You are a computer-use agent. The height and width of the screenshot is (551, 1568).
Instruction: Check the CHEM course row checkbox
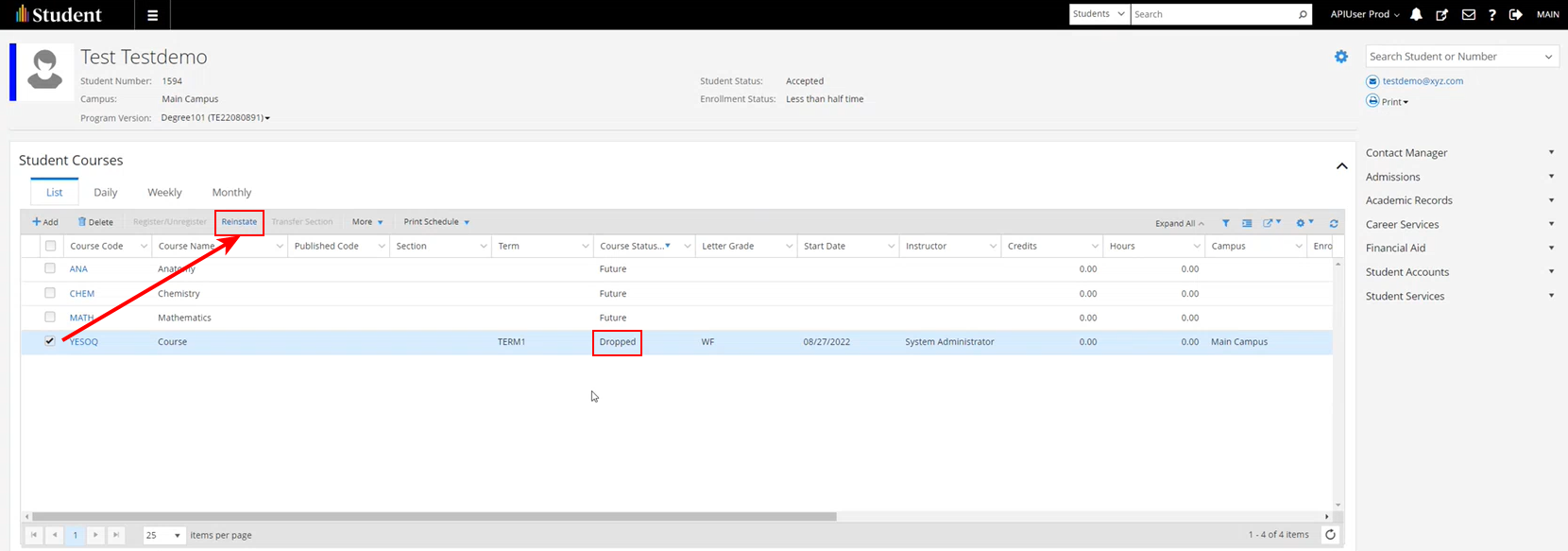50,293
